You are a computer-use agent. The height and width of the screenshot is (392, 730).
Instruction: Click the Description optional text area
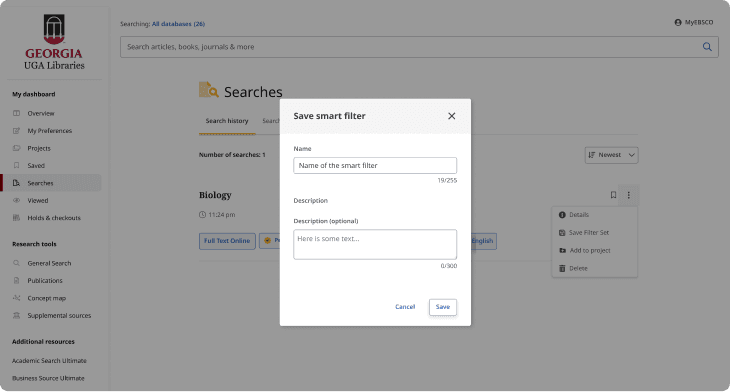pos(375,244)
